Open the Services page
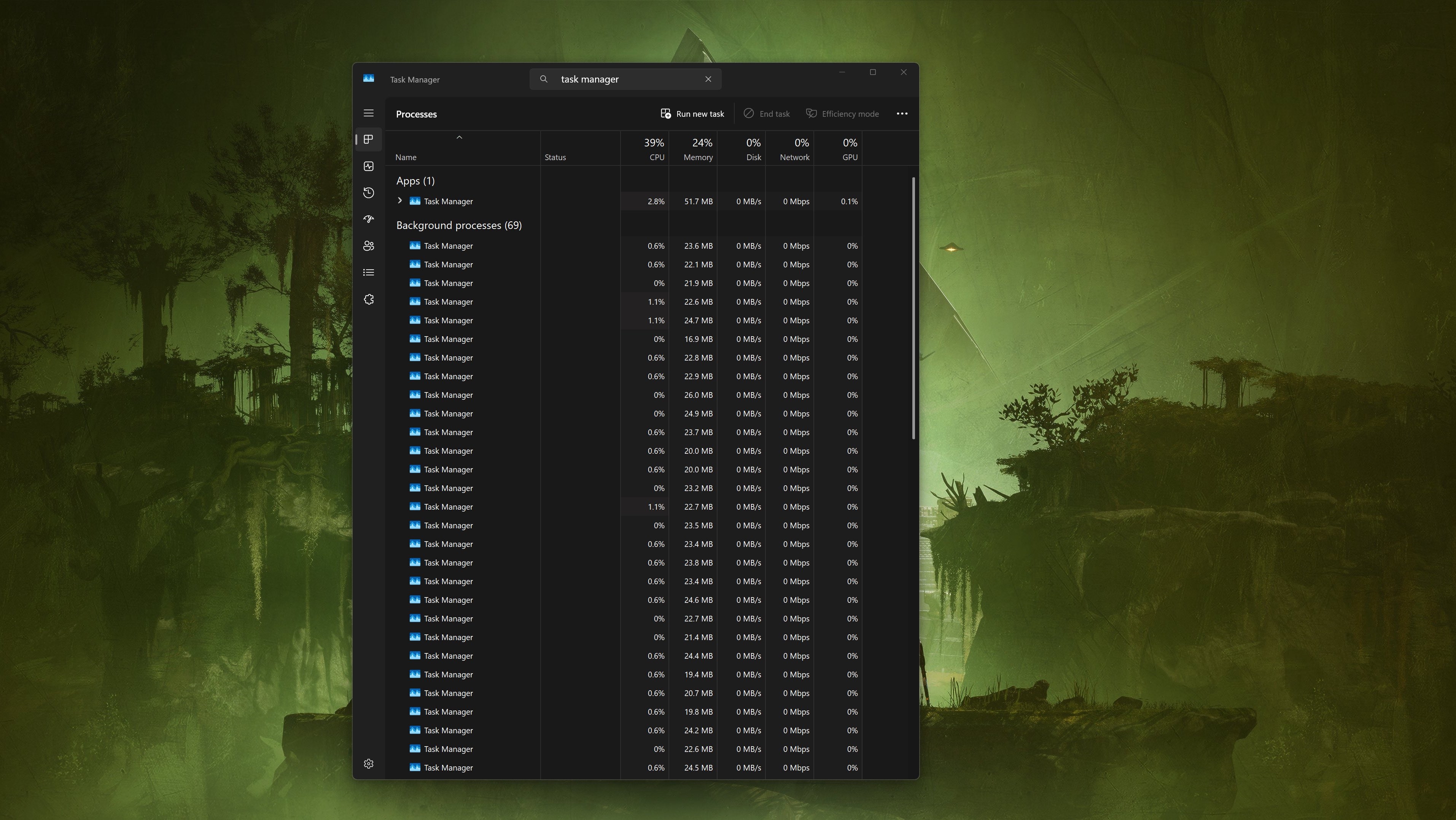This screenshot has width=1456, height=820. click(x=369, y=299)
